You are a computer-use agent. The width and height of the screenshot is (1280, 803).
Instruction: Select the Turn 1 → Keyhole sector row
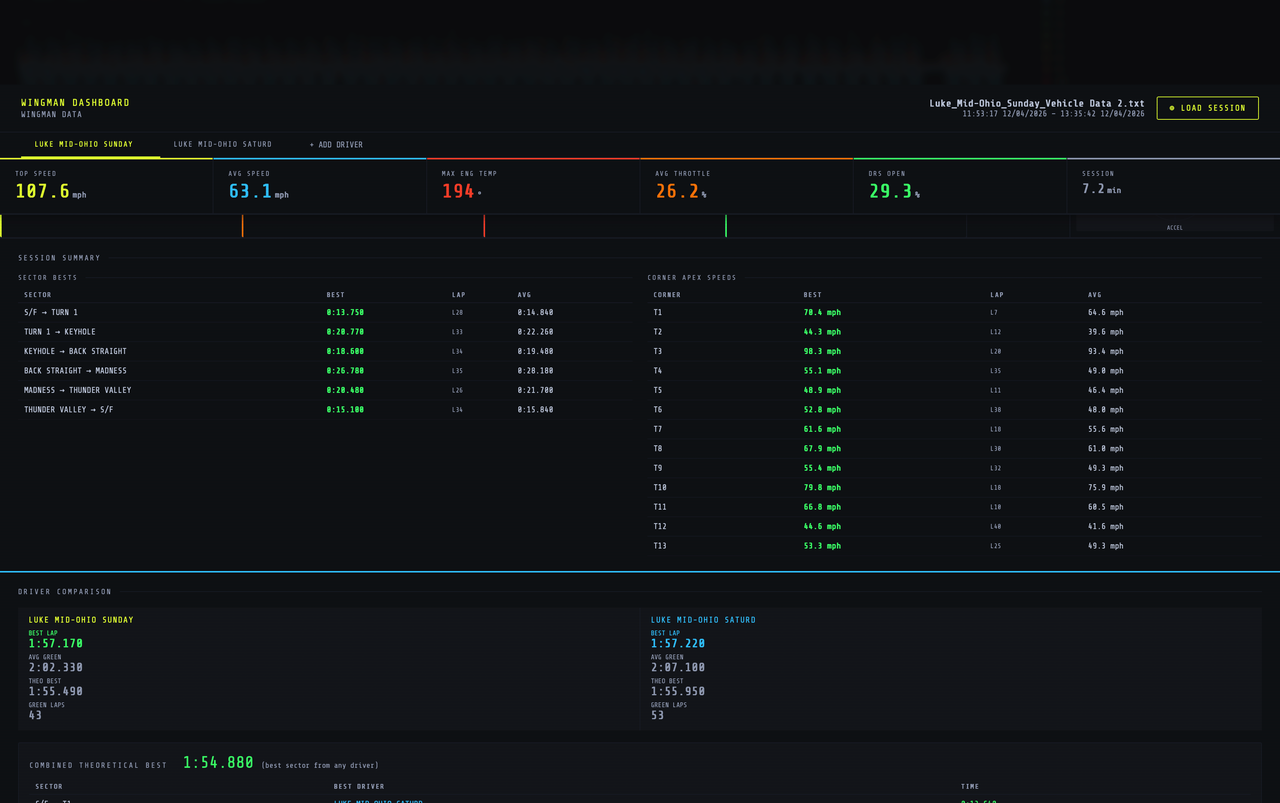(x=325, y=332)
